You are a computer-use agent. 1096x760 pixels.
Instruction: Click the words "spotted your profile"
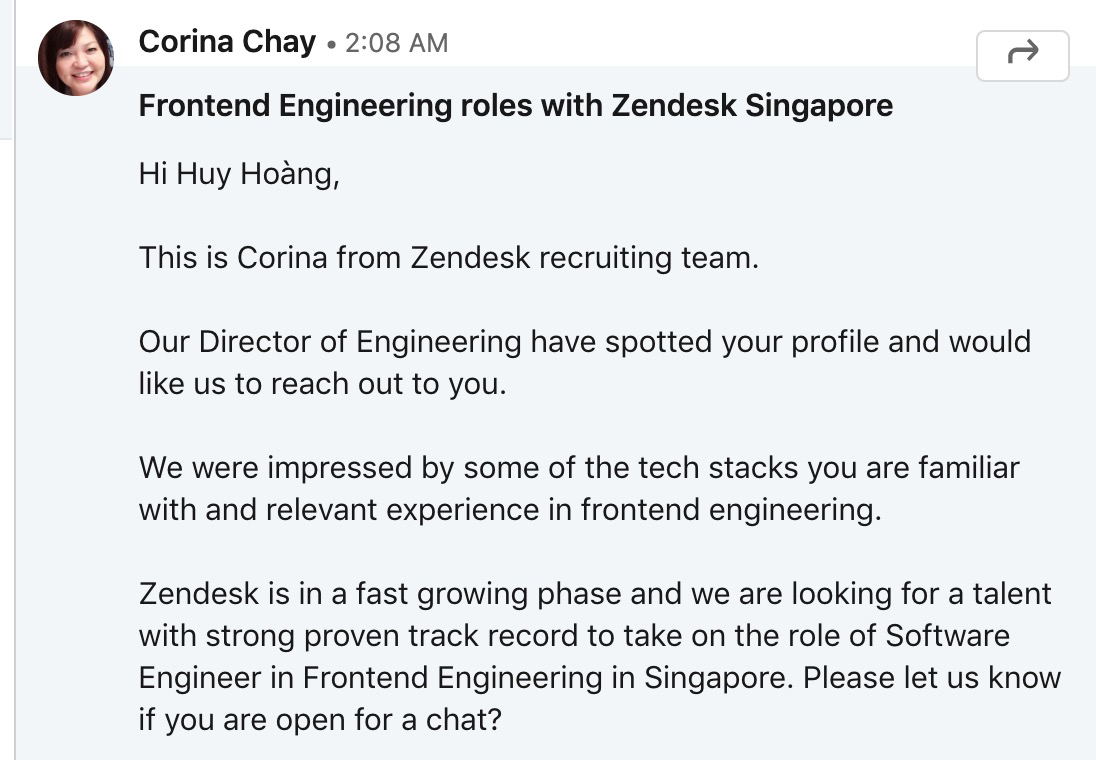(x=740, y=342)
